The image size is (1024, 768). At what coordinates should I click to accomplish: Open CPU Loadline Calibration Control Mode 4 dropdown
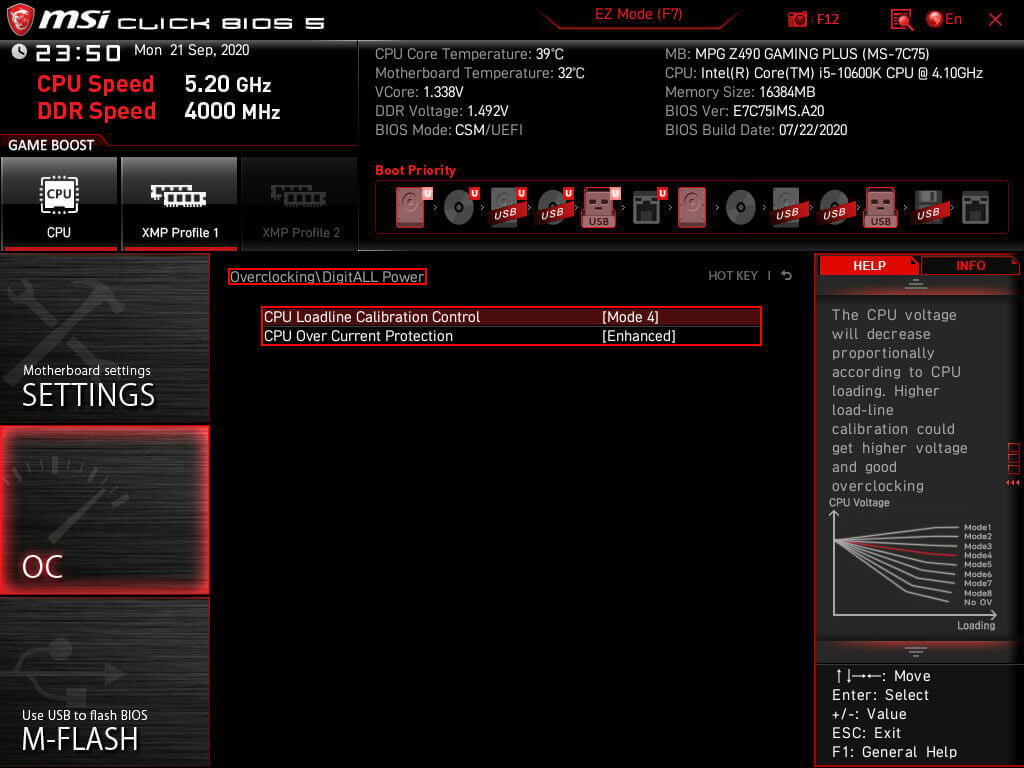click(511, 317)
